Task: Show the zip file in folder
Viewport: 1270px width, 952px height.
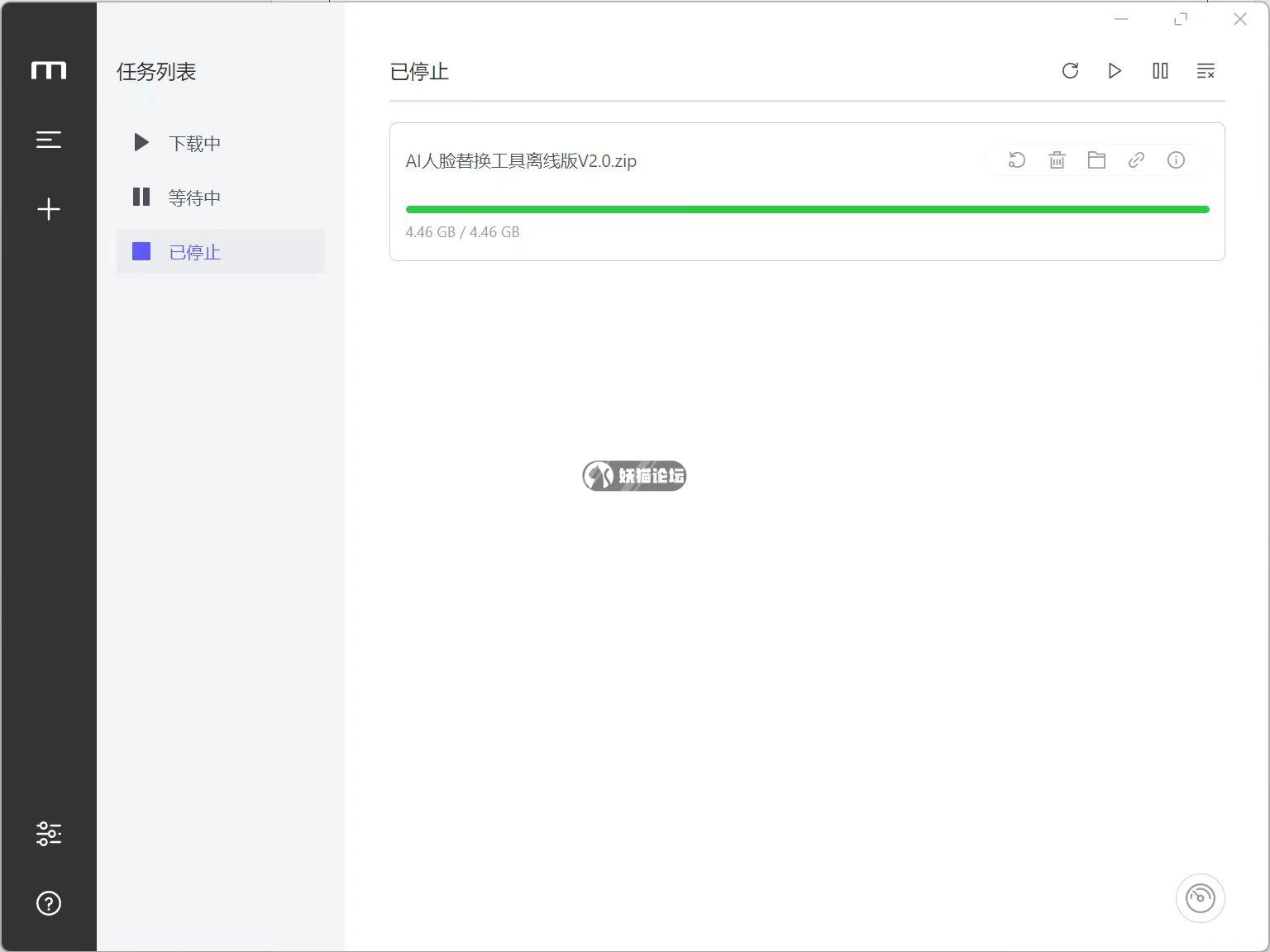Action: (x=1096, y=160)
